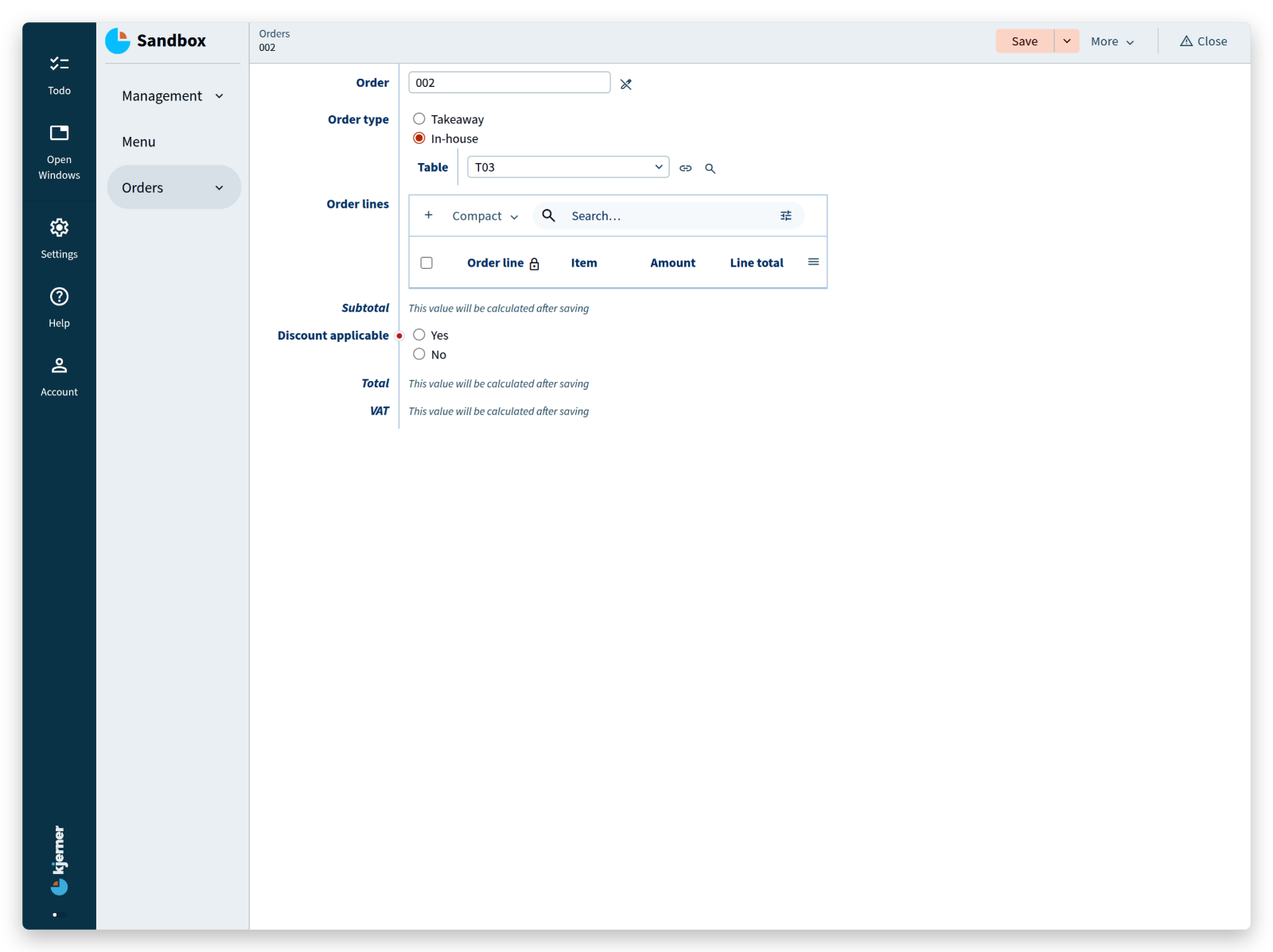Screen dimensions: 1273x952
Task: Click the Kjerner logo in the sidebar
Action: coord(59,861)
